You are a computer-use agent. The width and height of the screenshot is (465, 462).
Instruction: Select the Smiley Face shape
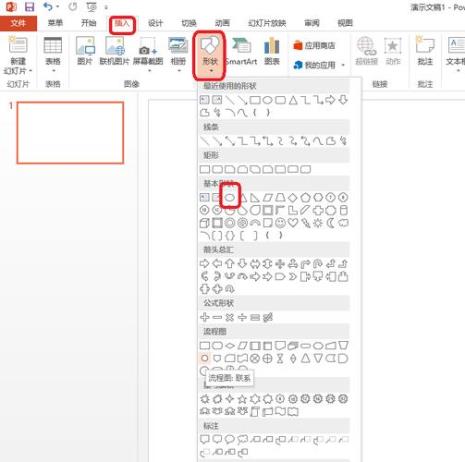[280, 223]
